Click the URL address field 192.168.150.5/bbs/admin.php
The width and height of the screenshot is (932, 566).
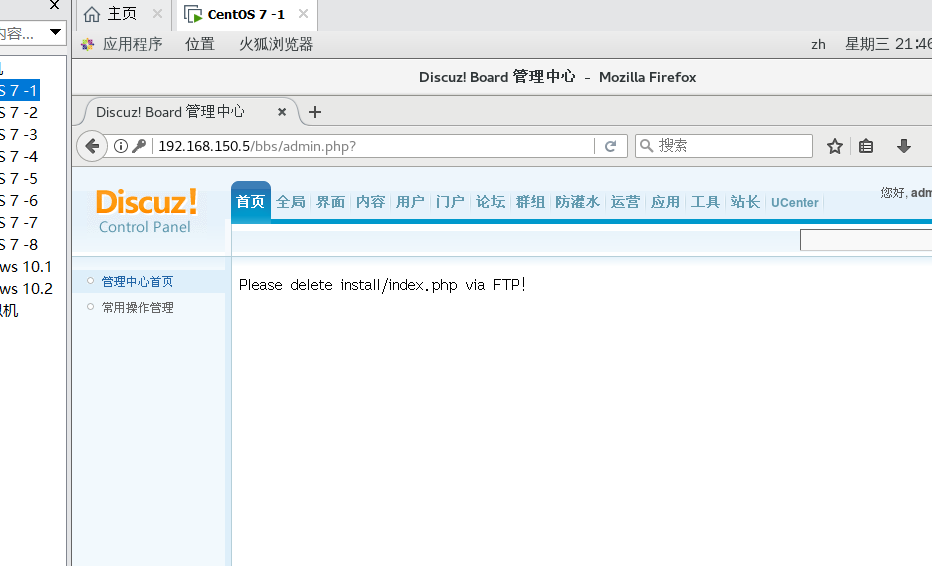click(x=373, y=146)
